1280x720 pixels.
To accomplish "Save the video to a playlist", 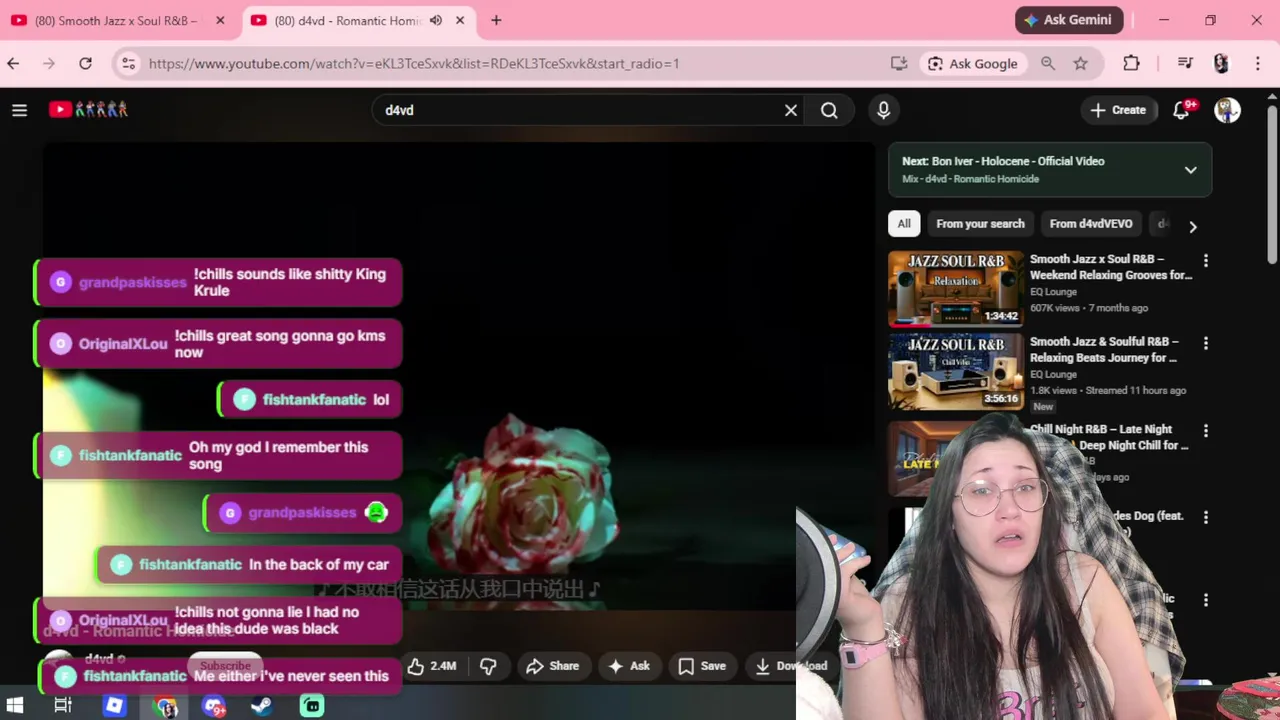I will (x=702, y=666).
